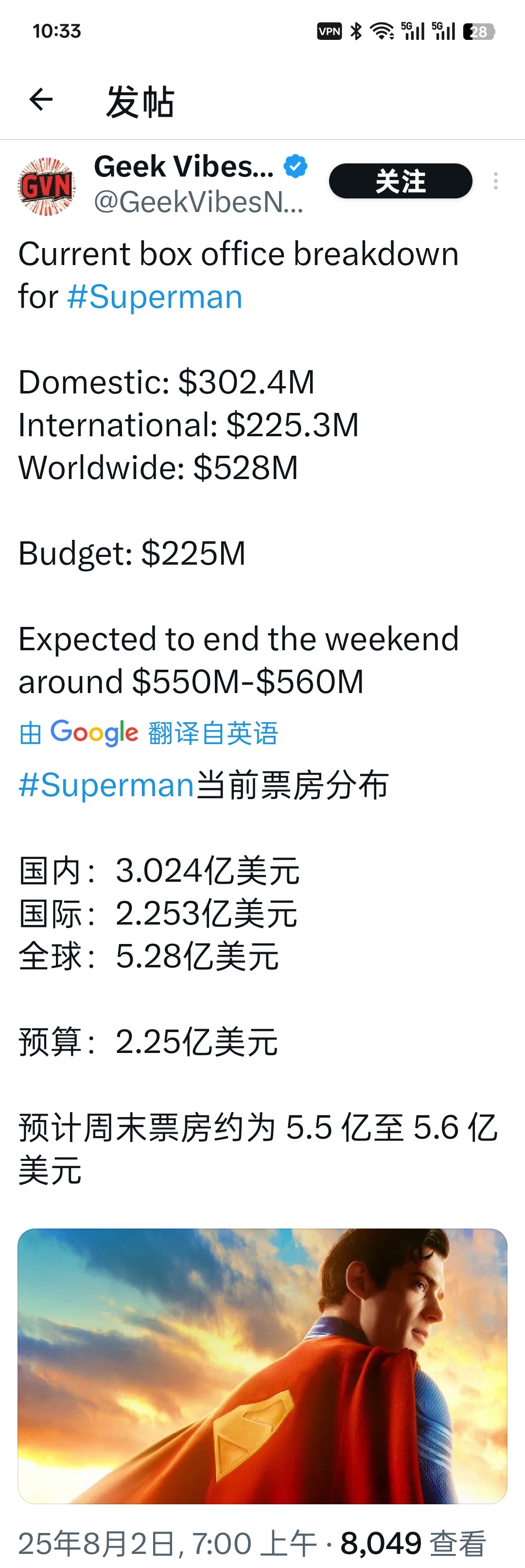Tap the post timestamp 25年8月2日
The image size is (525, 1568).
[x=97, y=1543]
